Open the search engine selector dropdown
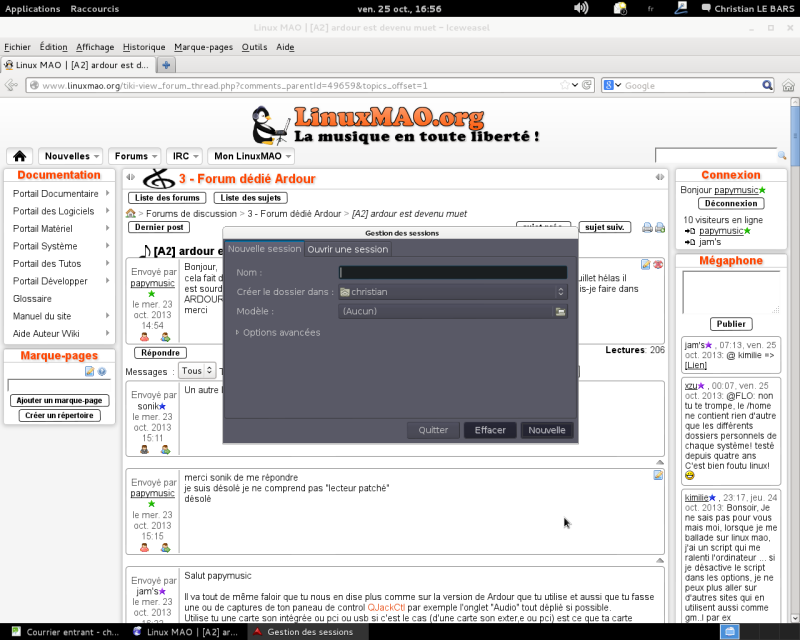800x640 pixels. tap(612, 85)
